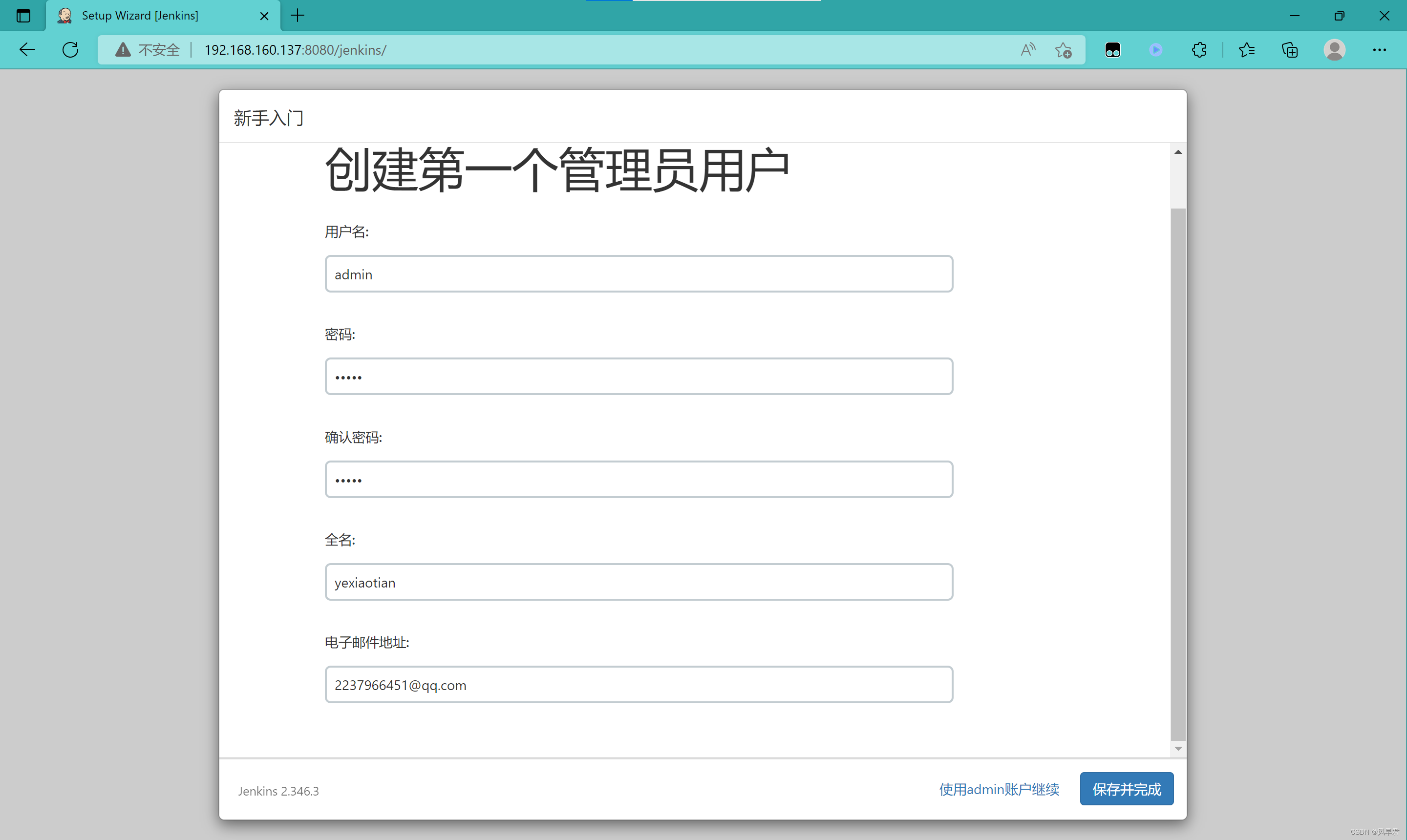
Task: Open browser Settings and more menu
Action: (x=1379, y=50)
